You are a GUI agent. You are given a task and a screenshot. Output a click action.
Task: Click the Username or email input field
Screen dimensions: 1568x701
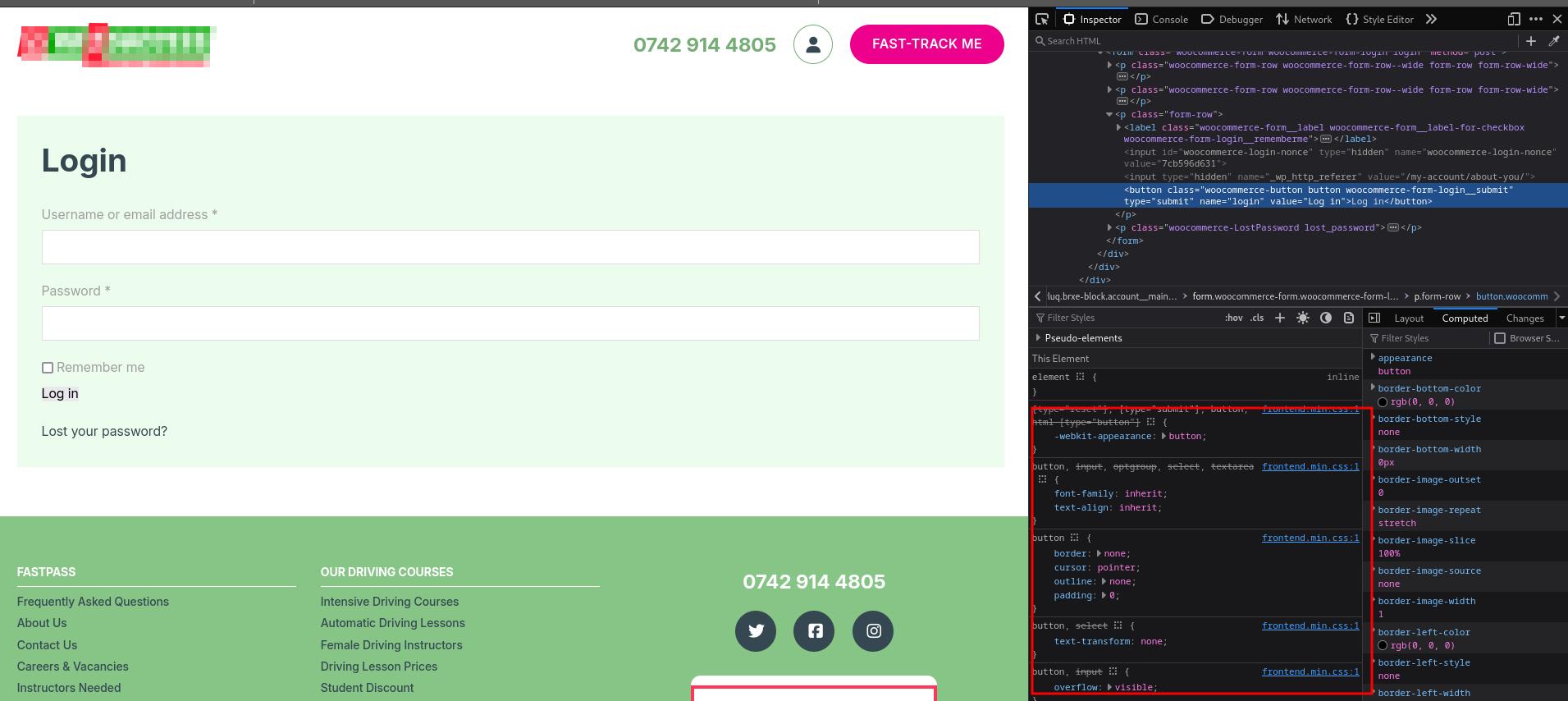[x=510, y=247]
